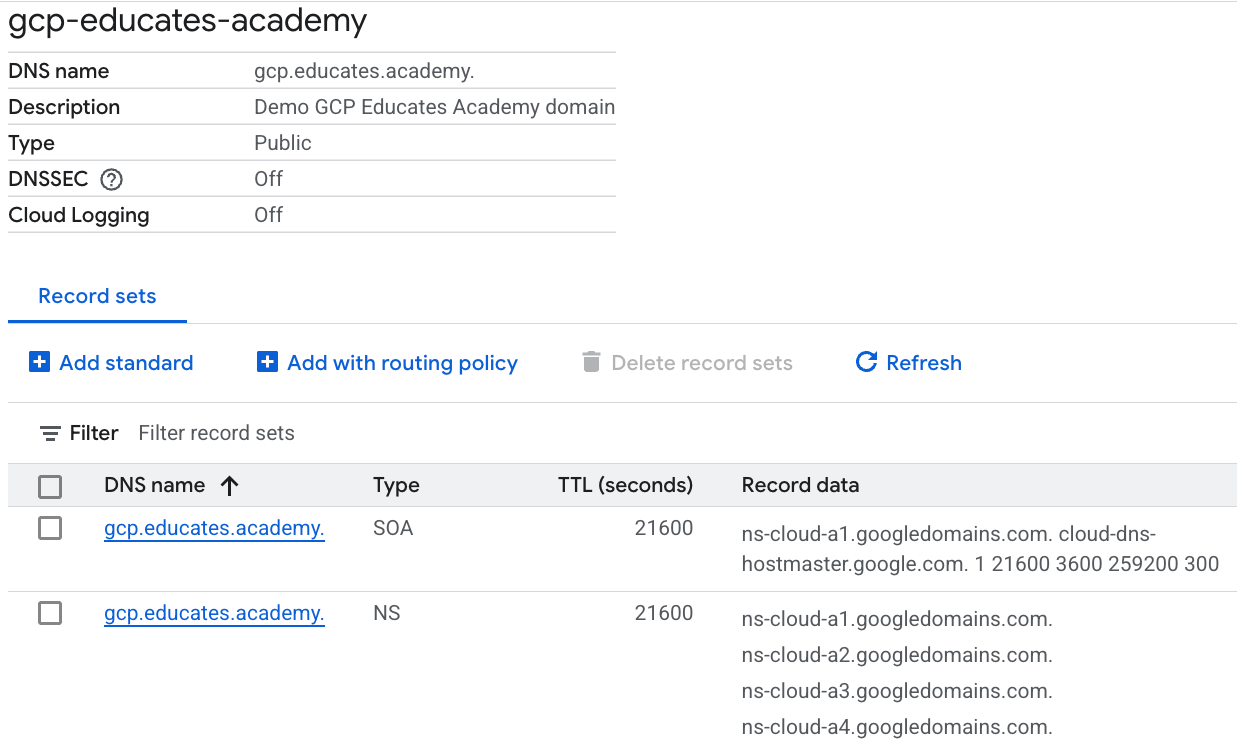Image resolution: width=1237 pixels, height=752 pixels.
Task: Click Add with routing policy button
Action: 387,362
